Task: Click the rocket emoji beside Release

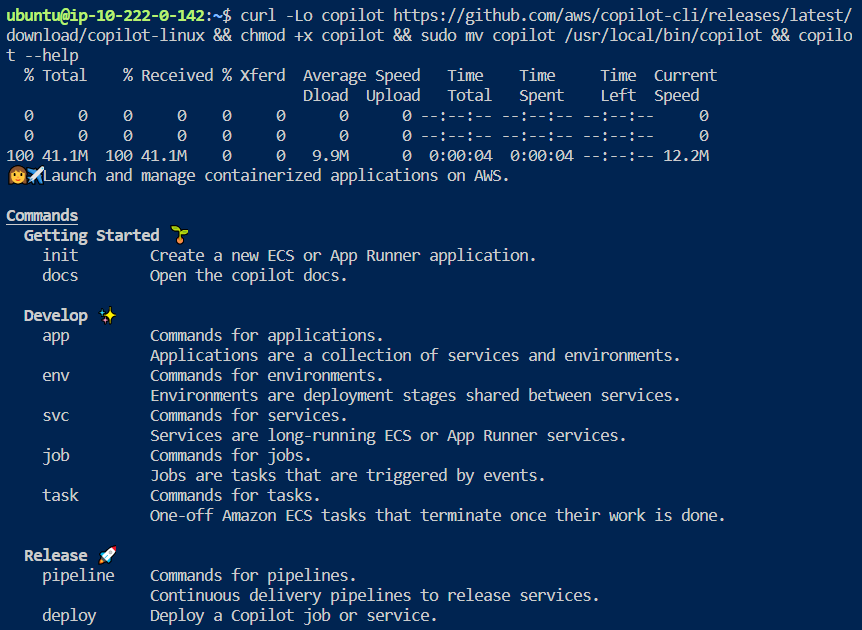Action: tap(107, 555)
